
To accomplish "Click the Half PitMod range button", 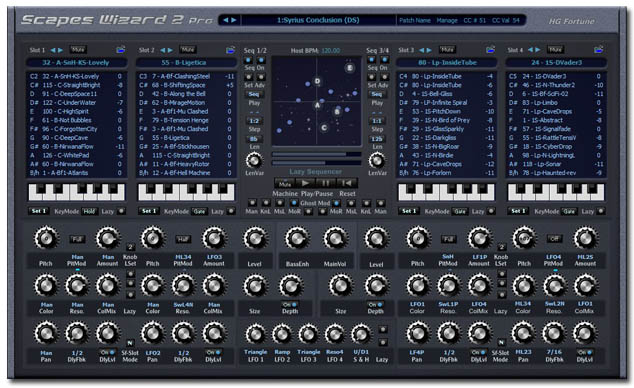I will pyautogui.click(x=183, y=239).
